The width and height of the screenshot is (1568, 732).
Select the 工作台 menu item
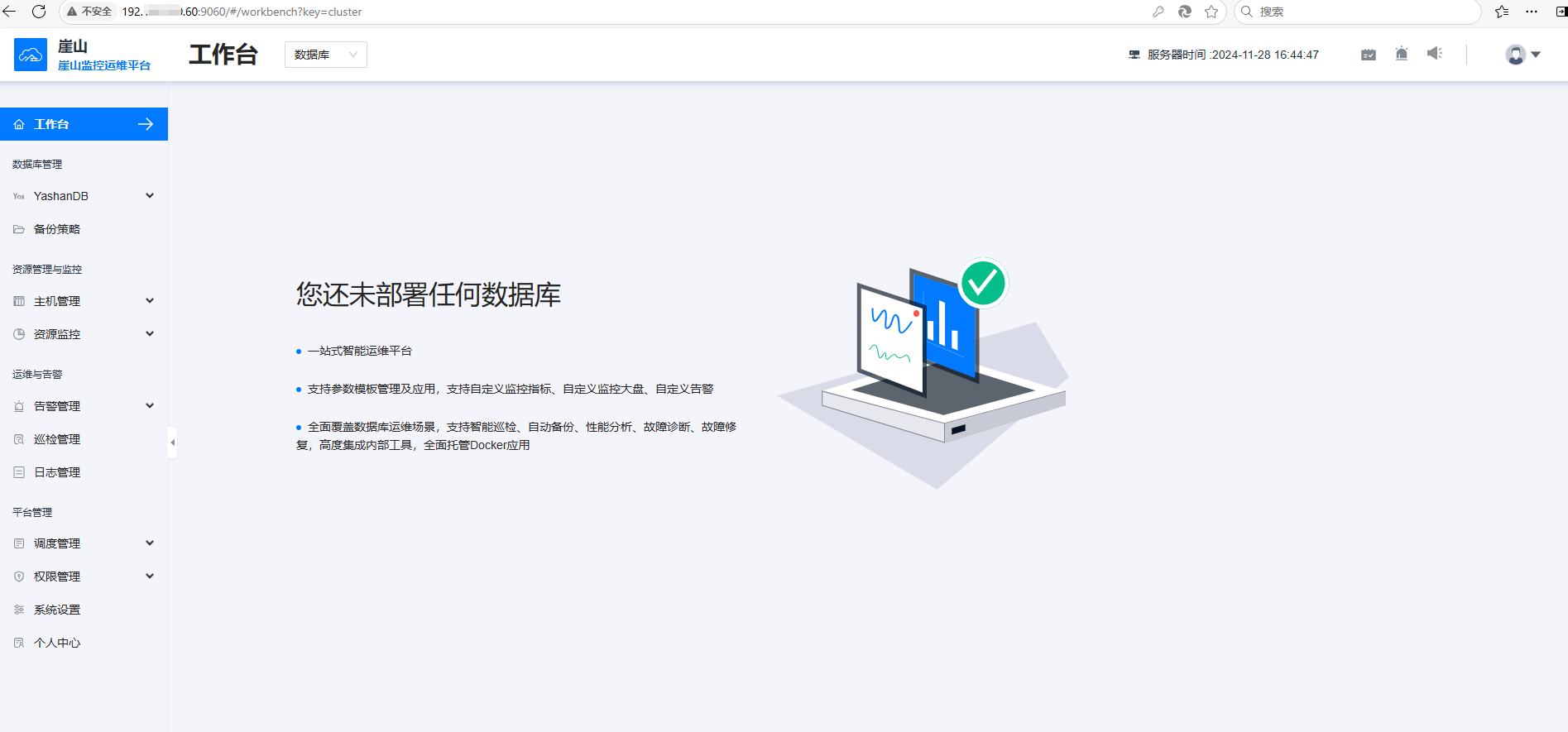point(84,124)
